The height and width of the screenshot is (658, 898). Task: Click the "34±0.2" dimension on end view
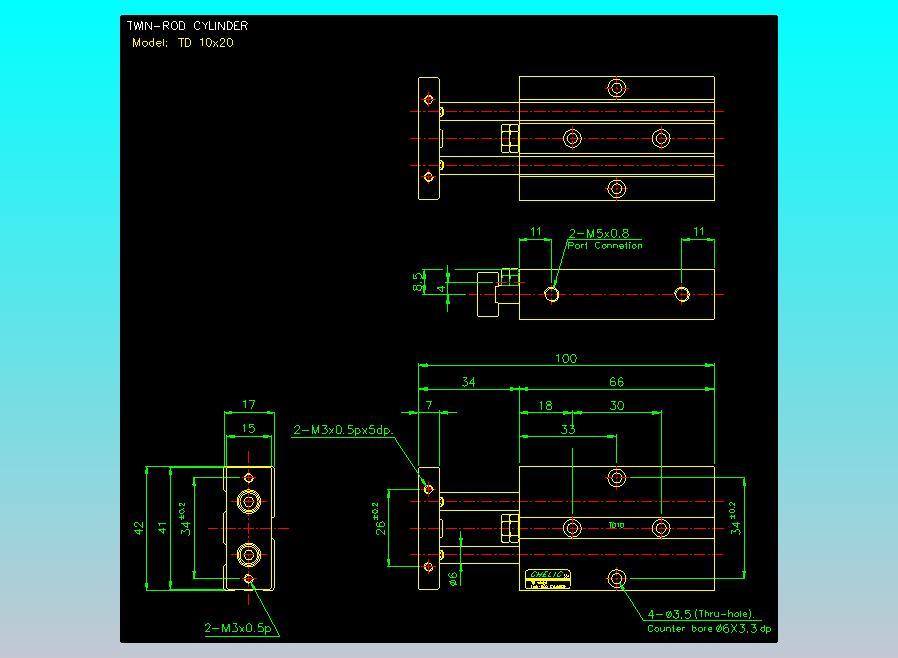[x=184, y=519]
